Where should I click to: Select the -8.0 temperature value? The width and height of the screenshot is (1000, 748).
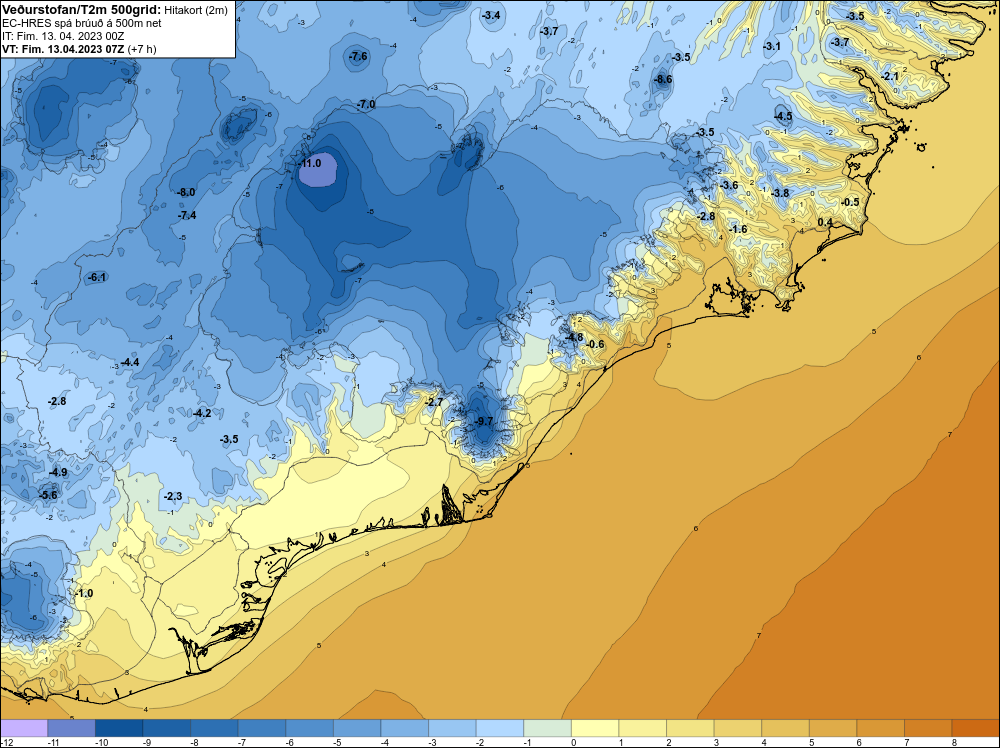coord(186,193)
